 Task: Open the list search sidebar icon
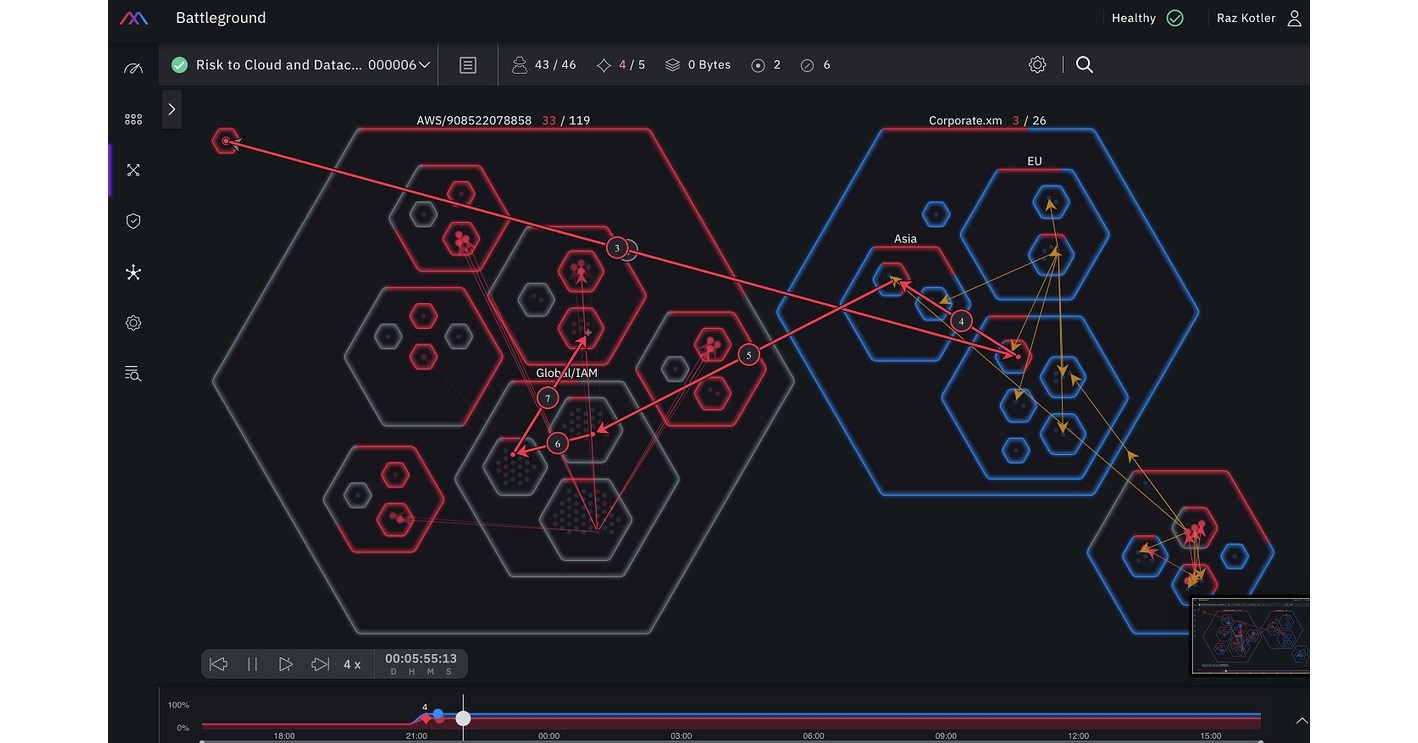133,374
